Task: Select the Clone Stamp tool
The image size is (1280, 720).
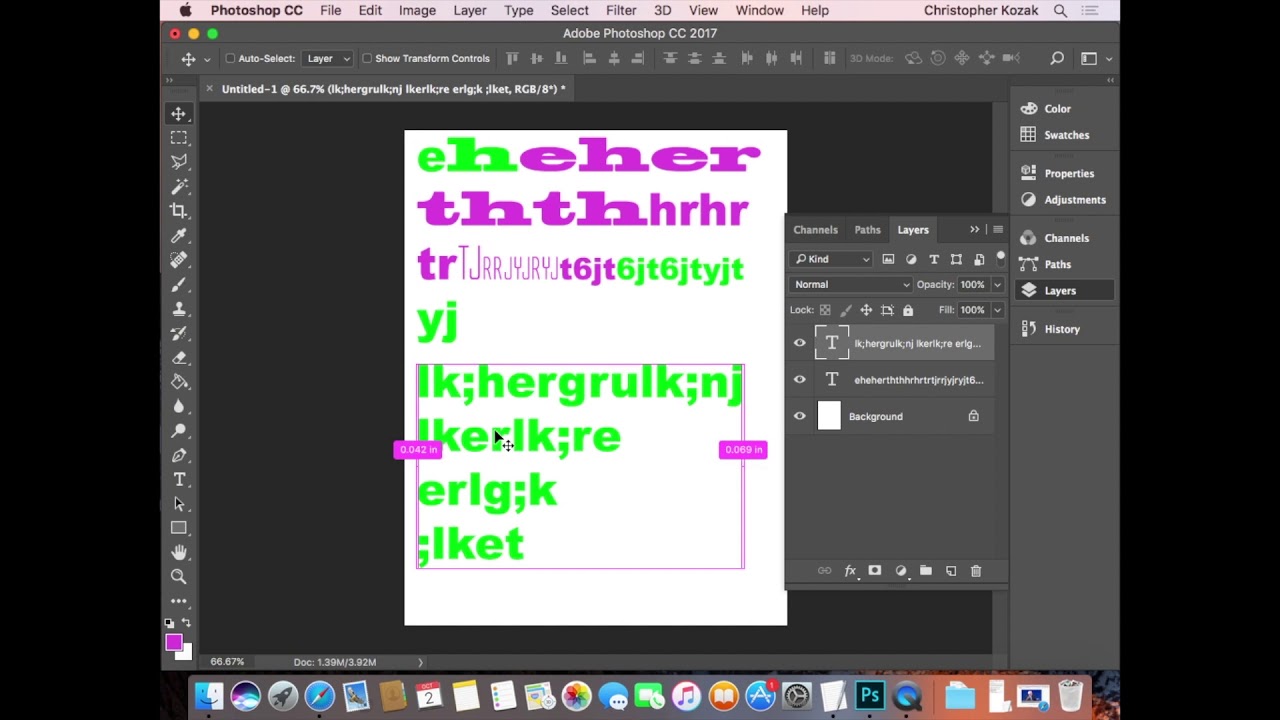Action: (179, 309)
